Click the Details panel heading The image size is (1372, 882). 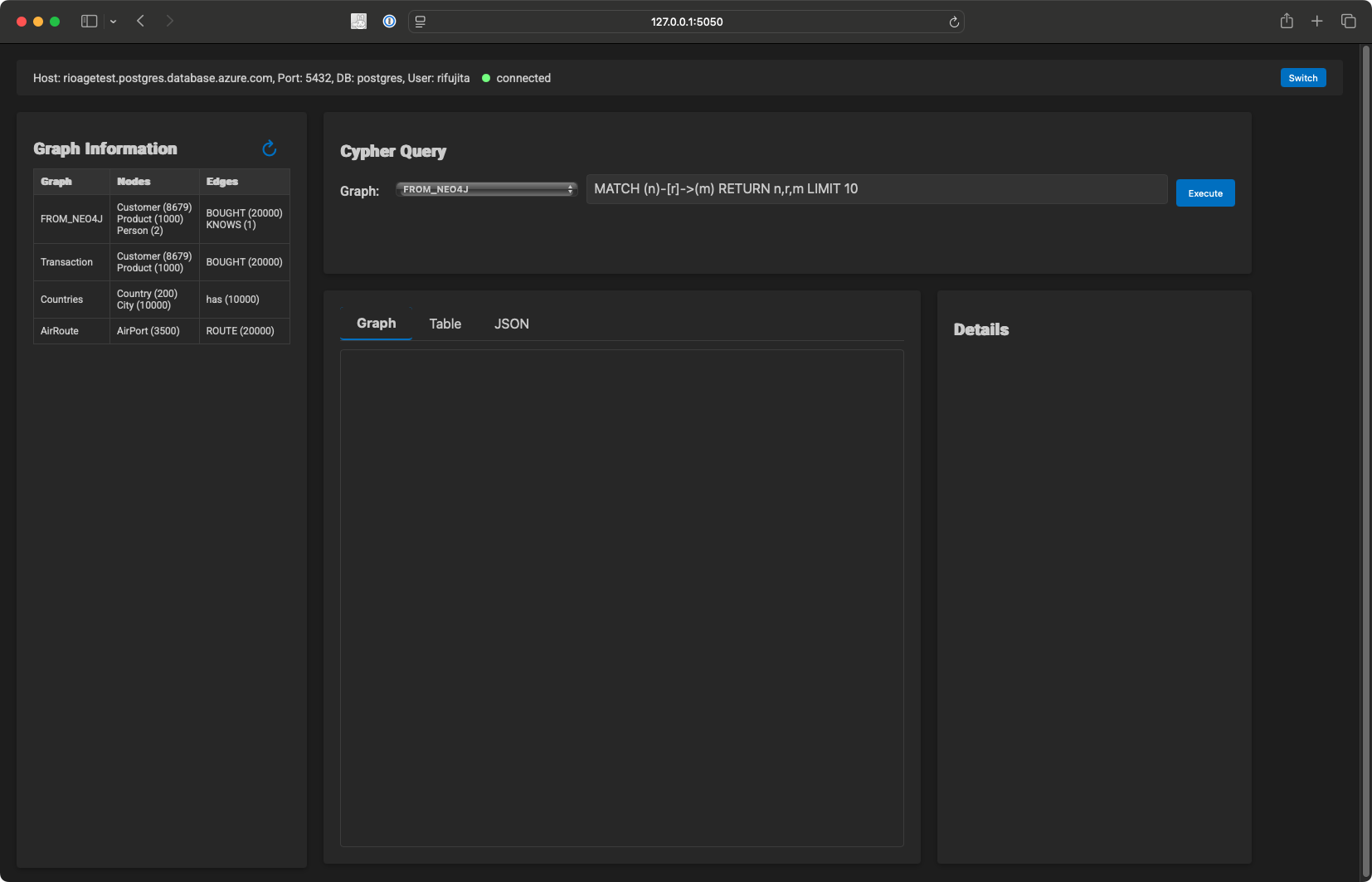point(981,329)
